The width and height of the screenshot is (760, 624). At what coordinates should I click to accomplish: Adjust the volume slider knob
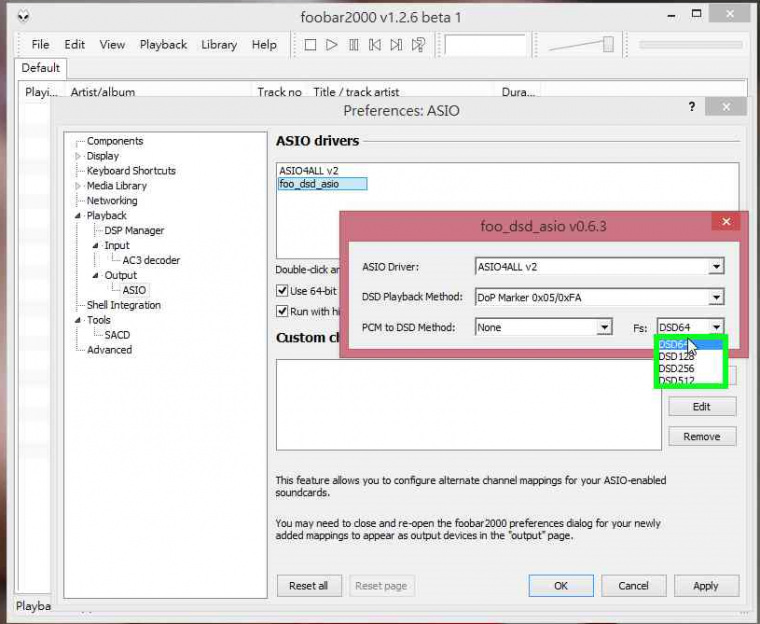pyautogui.click(x=608, y=44)
